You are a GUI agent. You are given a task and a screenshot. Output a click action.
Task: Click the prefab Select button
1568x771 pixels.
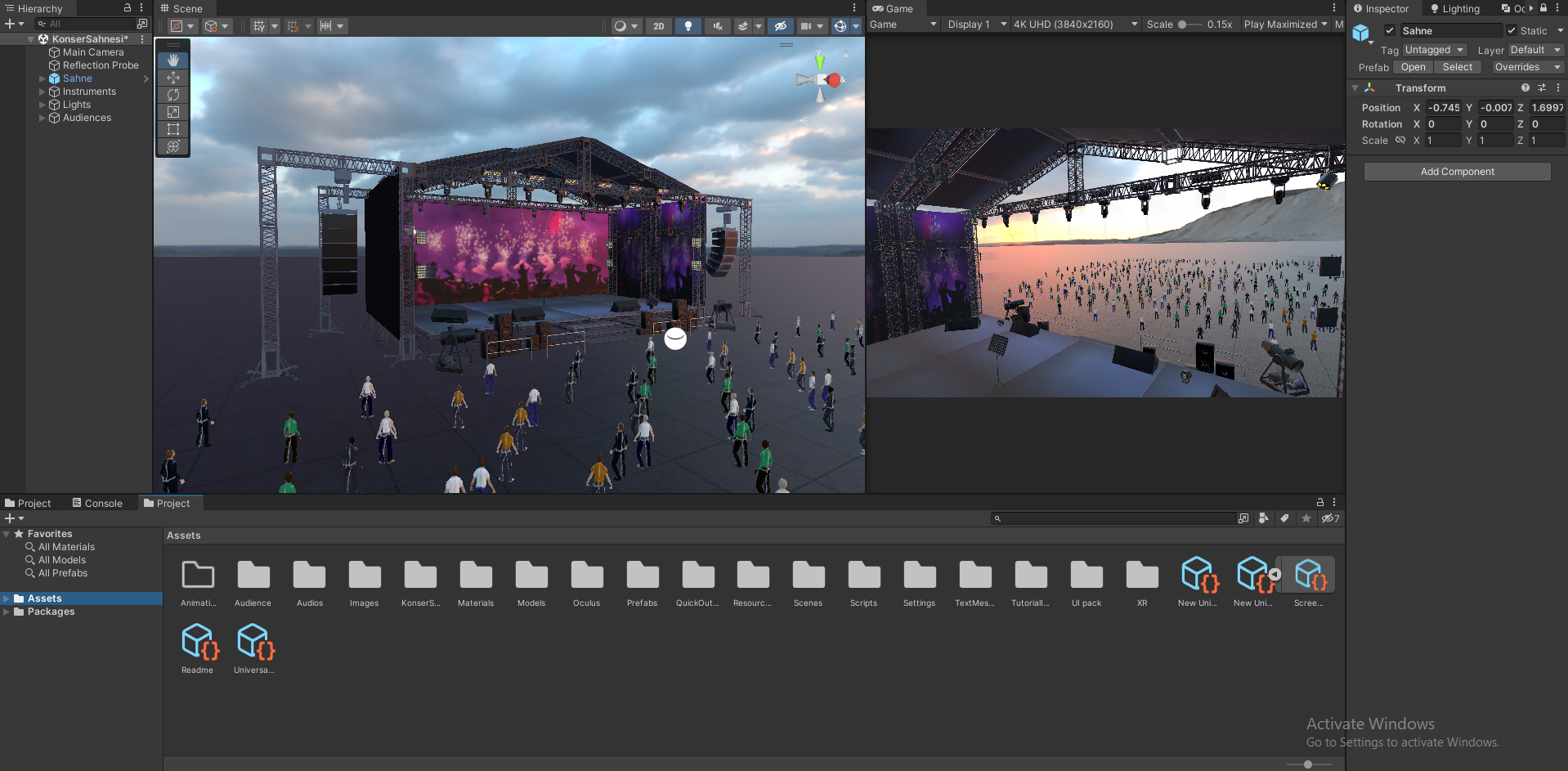pos(1457,67)
